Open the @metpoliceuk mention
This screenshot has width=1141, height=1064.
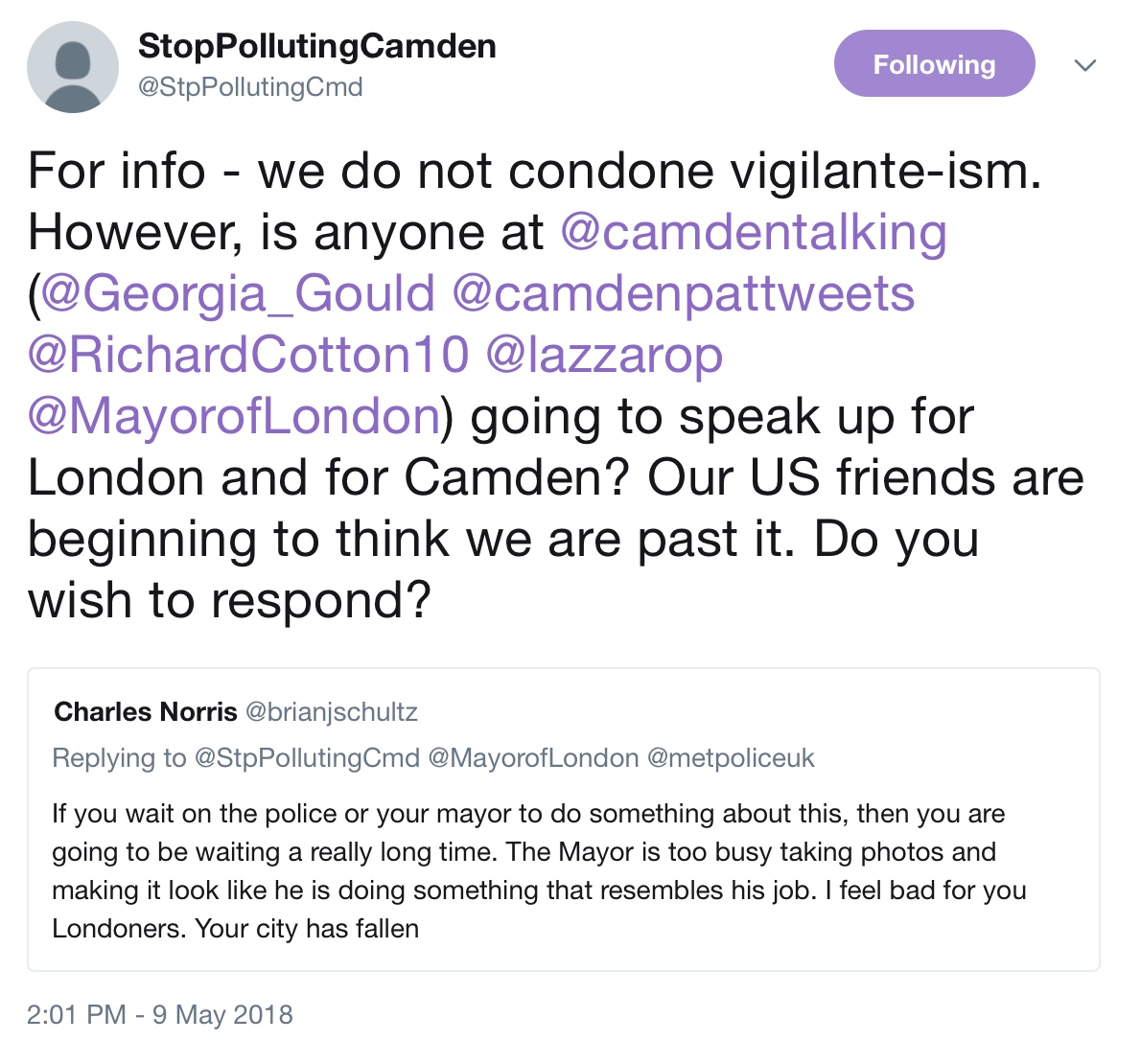tap(731, 758)
